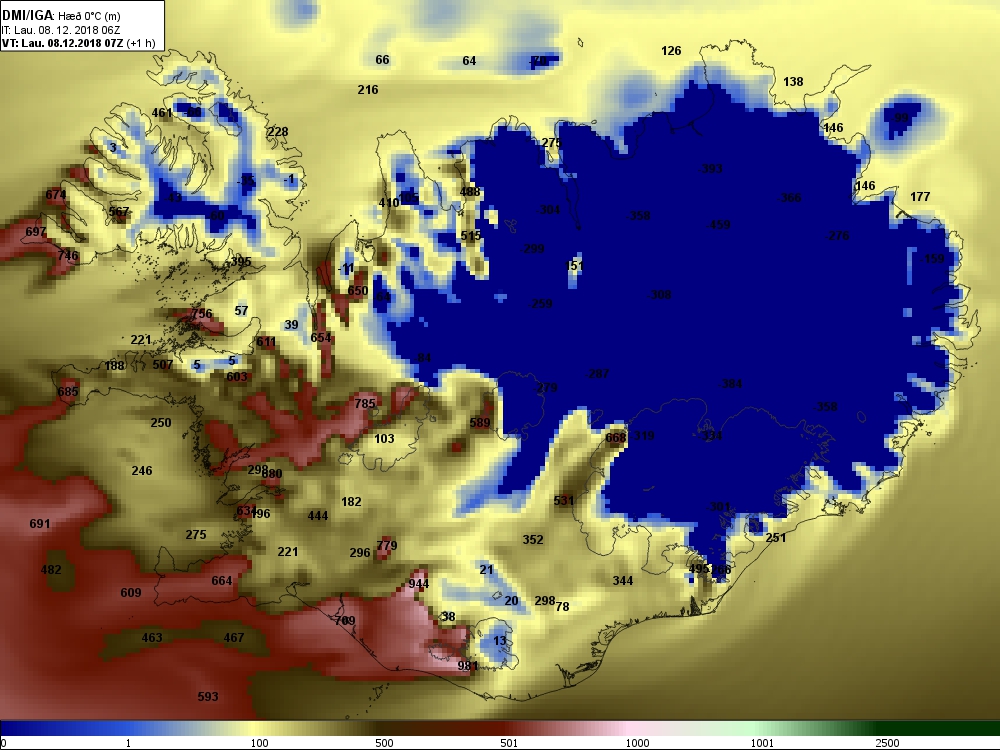1000x750 pixels.
Task: Click the value 593 on the map
Action: (x=208, y=696)
